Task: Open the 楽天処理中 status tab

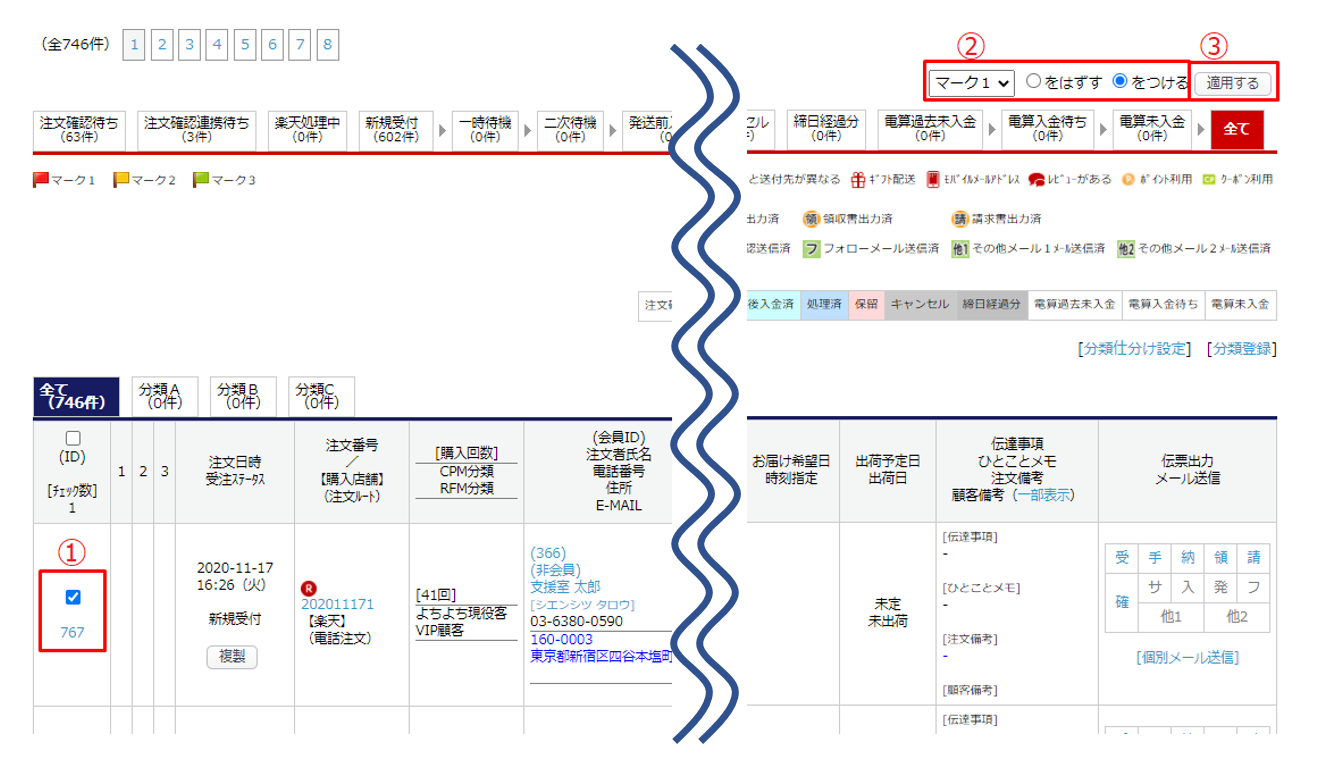Action: 308,129
